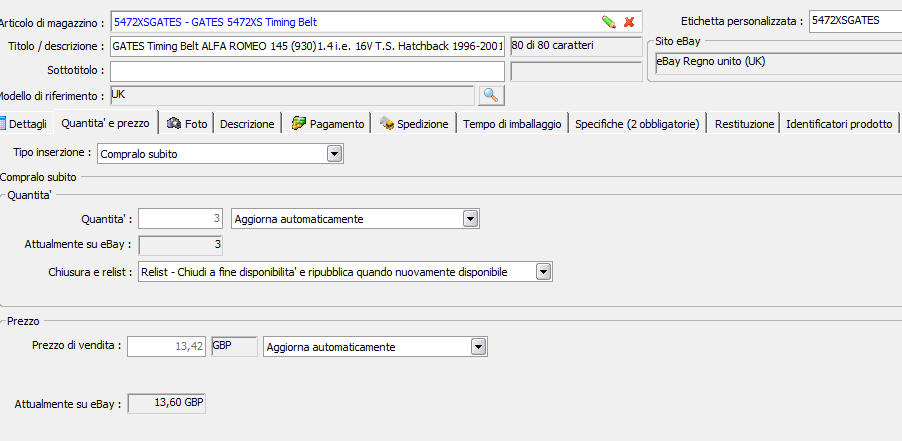
Task: Click the 80 di 80 caratteri counter
Action: pos(576,46)
